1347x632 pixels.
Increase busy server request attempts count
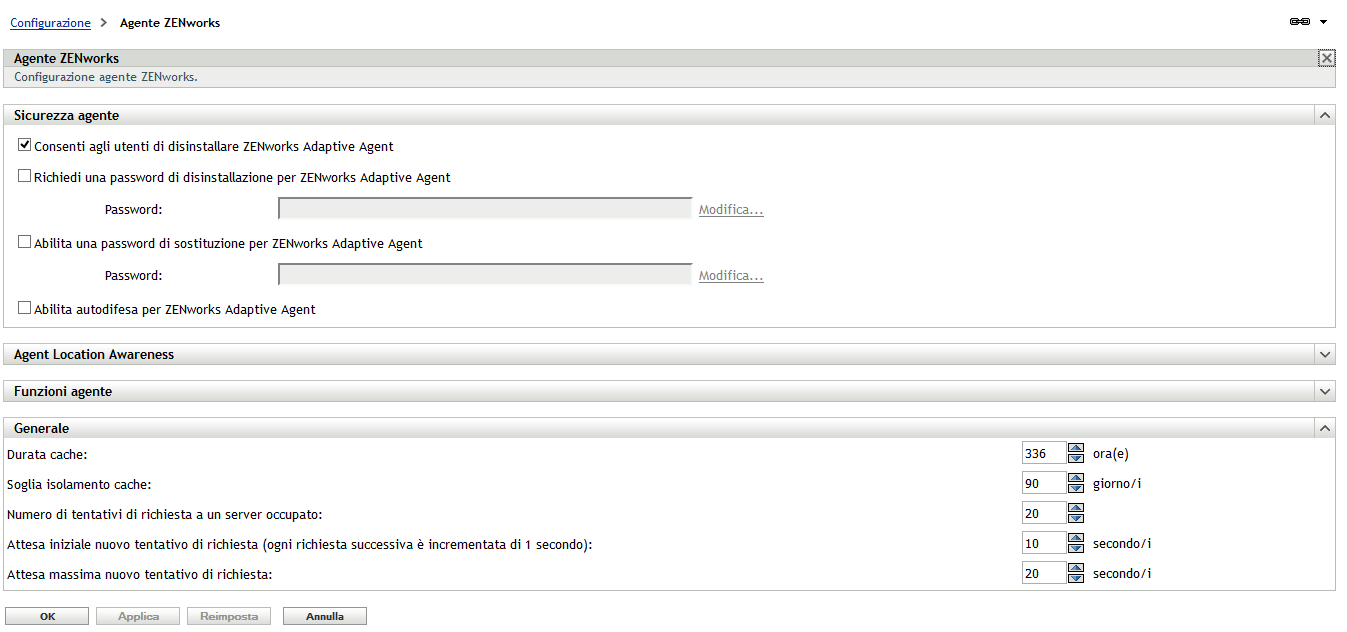(x=1076, y=508)
